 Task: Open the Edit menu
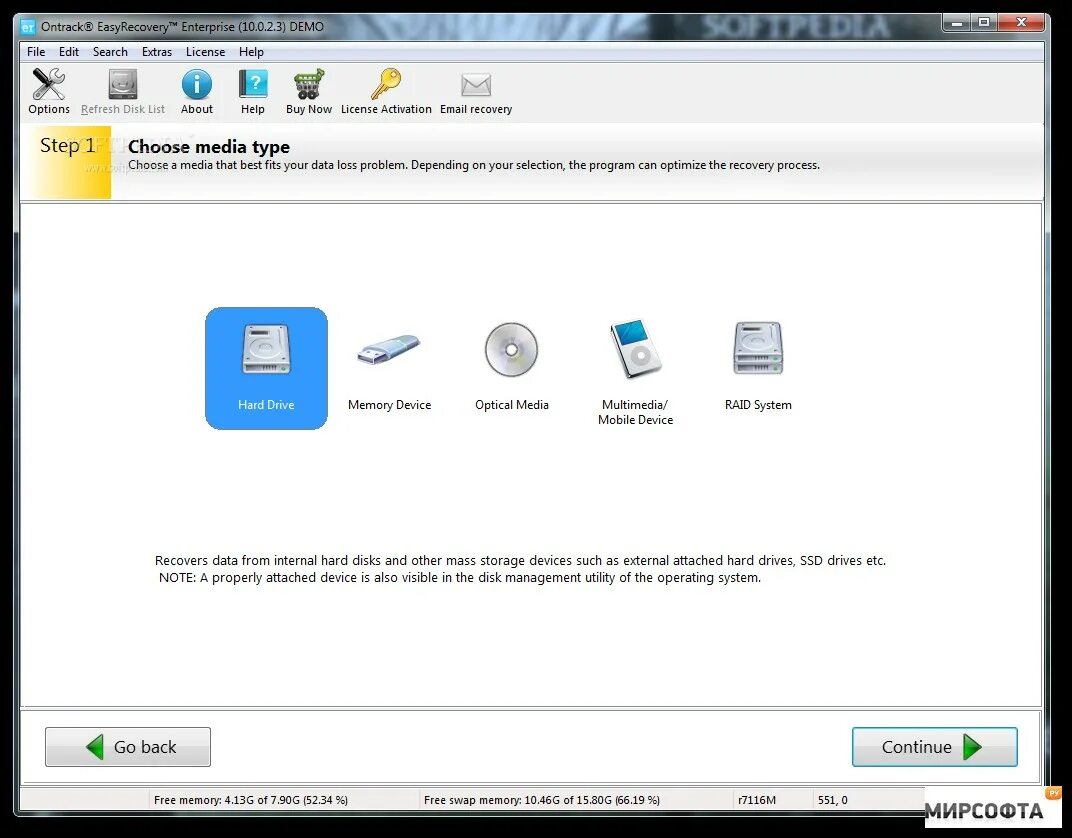69,52
